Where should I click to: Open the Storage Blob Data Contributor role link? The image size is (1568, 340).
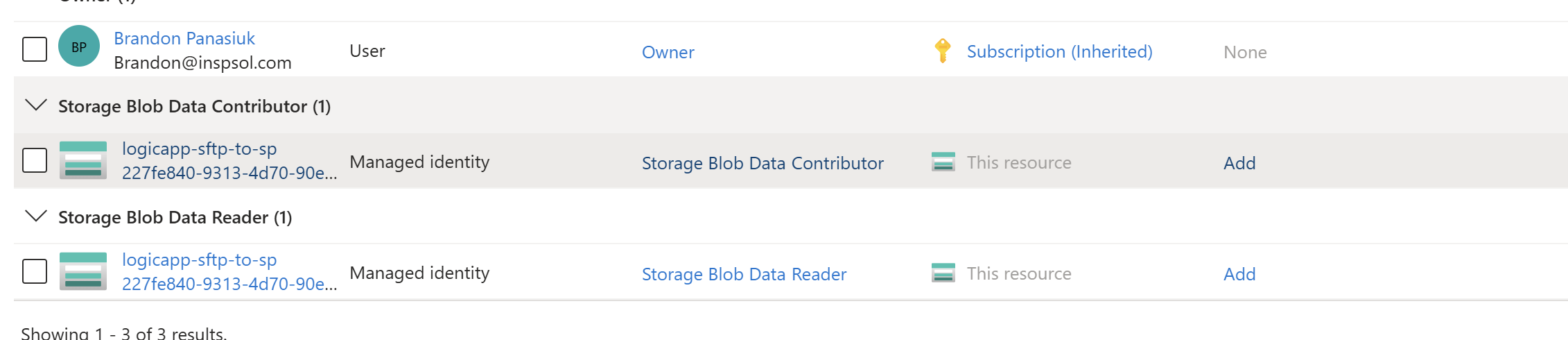pyautogui.click(x=763, y=163)
